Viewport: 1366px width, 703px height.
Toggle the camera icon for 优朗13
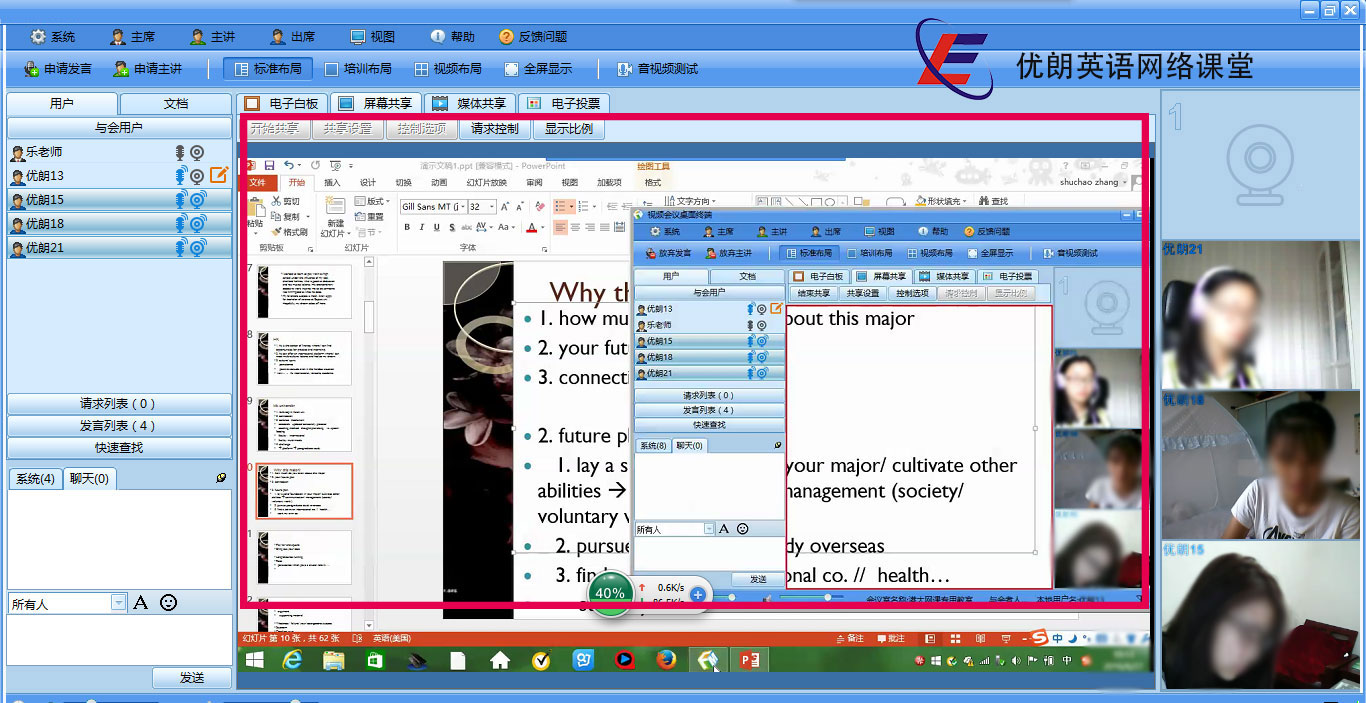click(198, 176)
